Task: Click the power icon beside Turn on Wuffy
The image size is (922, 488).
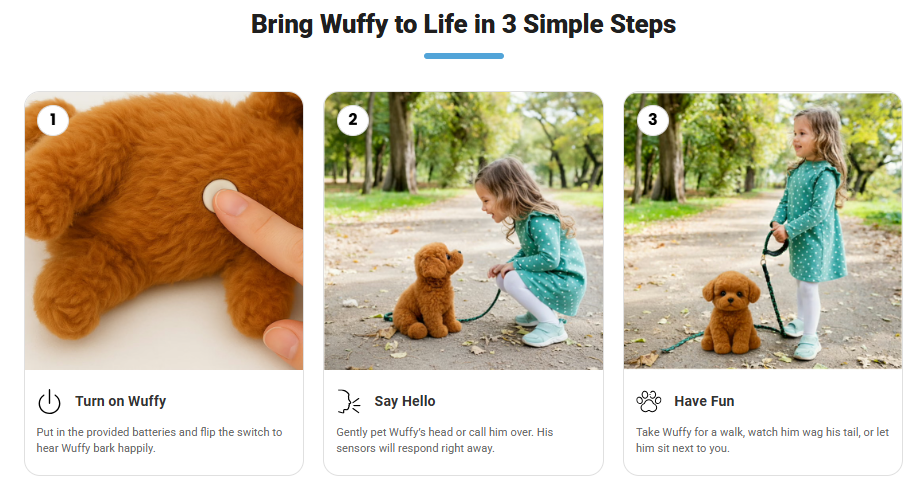Action: (x=49, y=402)
